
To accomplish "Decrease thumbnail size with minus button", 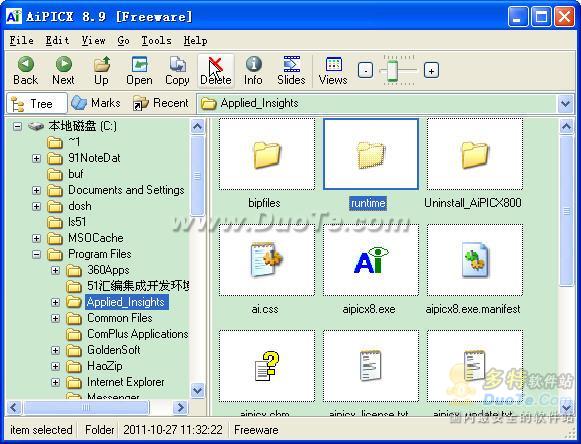I will coord(365,70).
